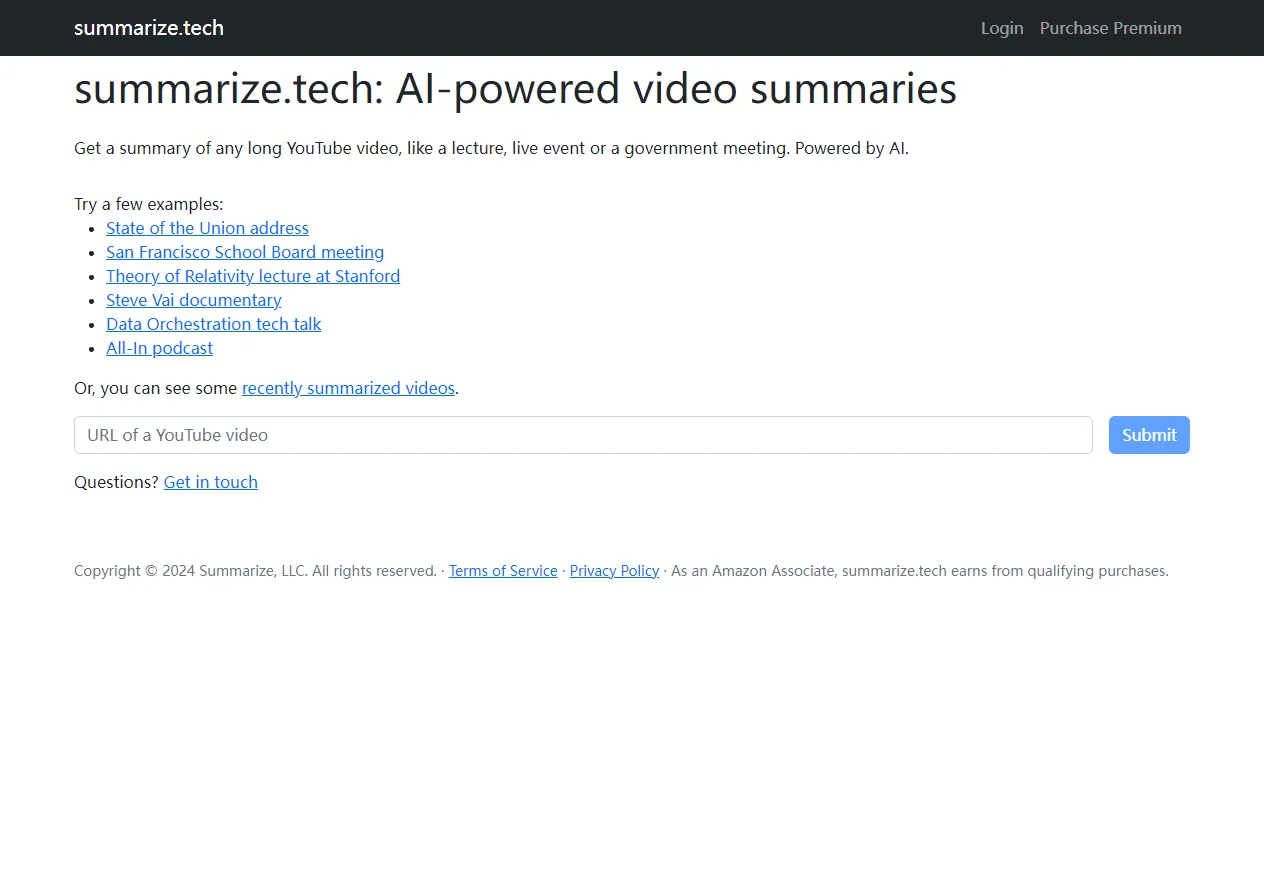The image size is (1264, 887).
Task: Click the Amazon Associate disclosure text
Action: (919, 571)
